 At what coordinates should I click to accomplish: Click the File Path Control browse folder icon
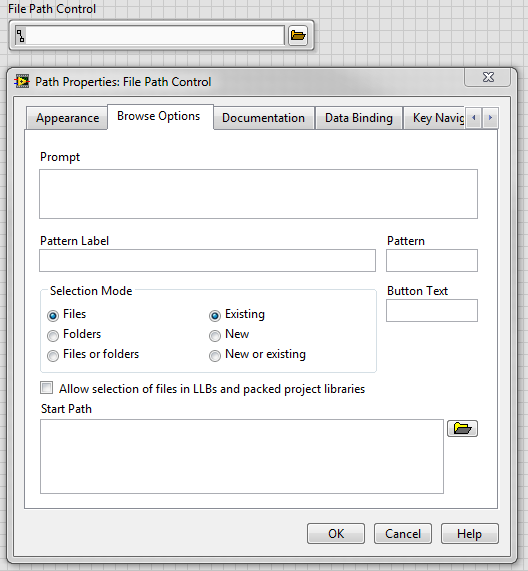(298, 36)
